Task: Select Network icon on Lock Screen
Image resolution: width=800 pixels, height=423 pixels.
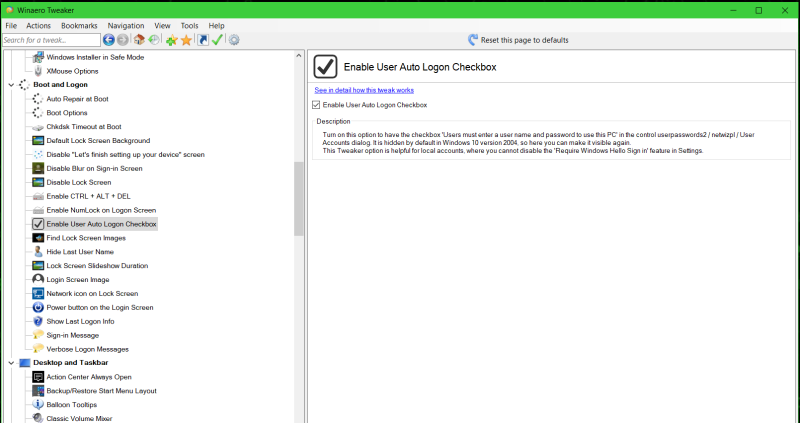Action: click(x=92, y=293)
